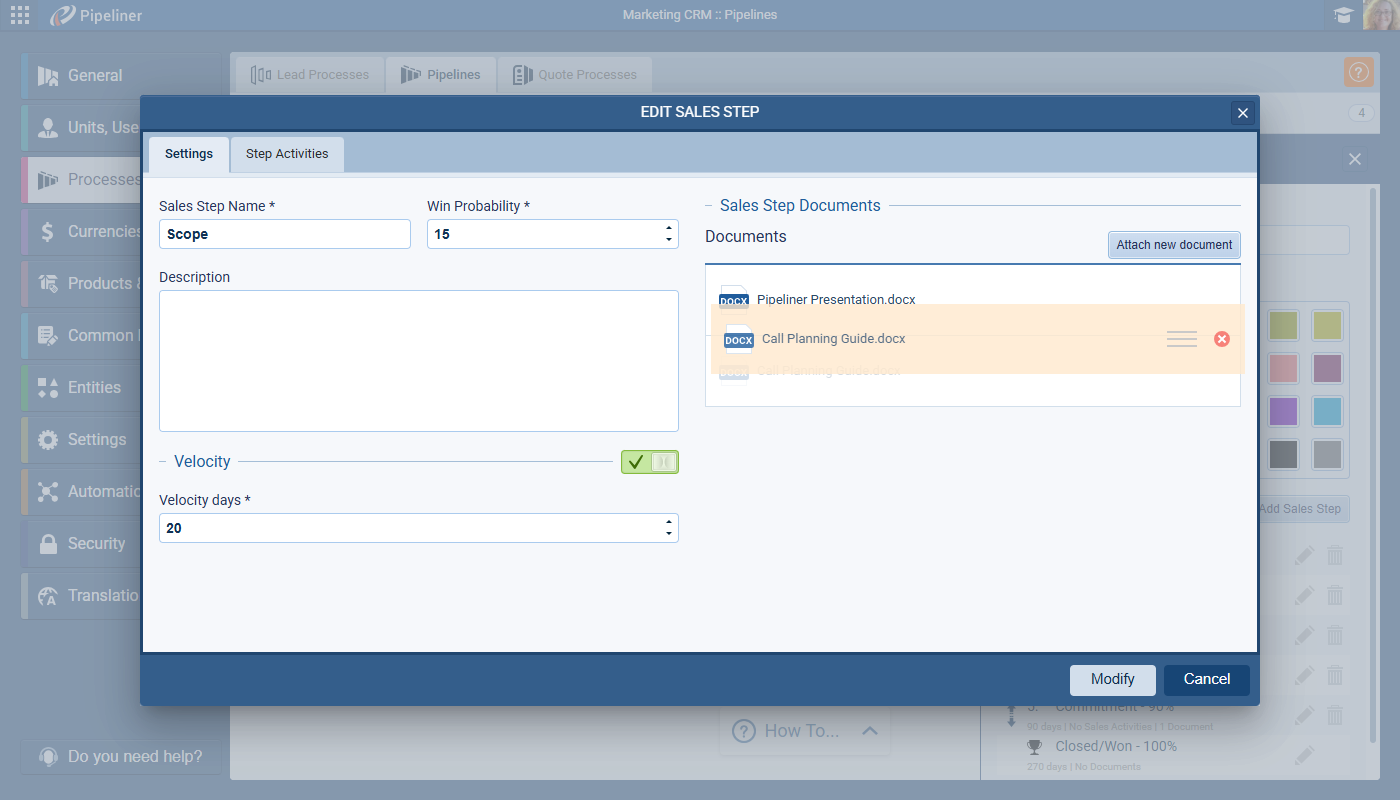Viewport: 1400px width, 800px height.
Task: Click the trash icon beside Commitment step
Action: [1334, 716]
